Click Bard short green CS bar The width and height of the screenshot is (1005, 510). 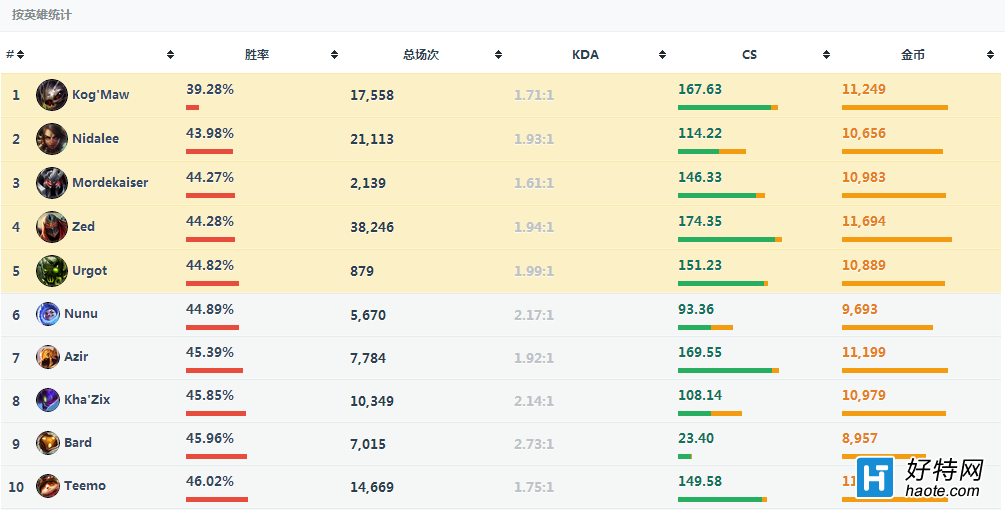click(x=685, y=456)
